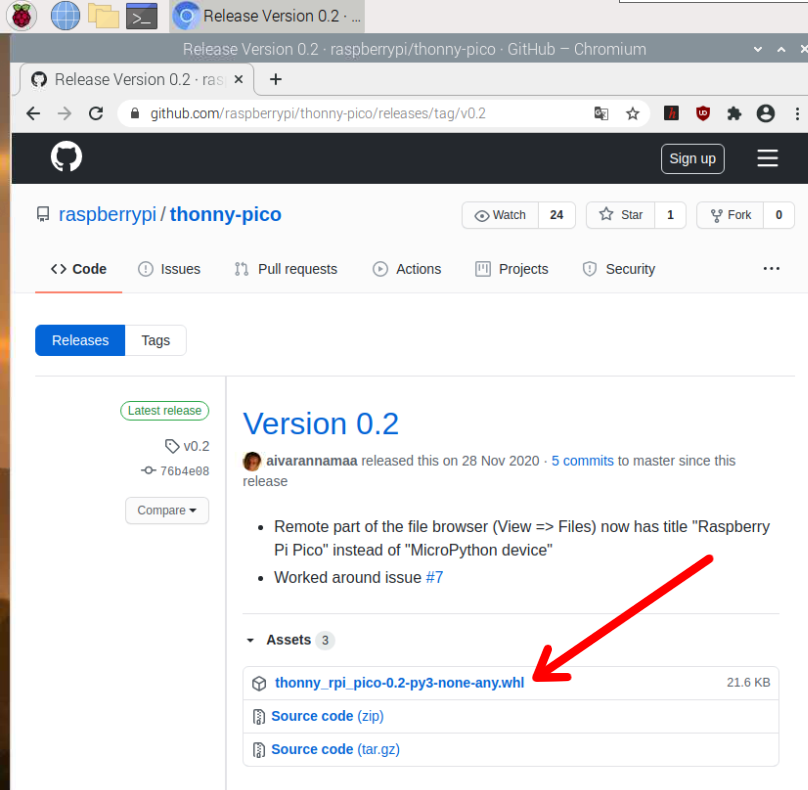Switch to the Issues tab
Viewport: 808px width, 790px height.
pos(169,269)
